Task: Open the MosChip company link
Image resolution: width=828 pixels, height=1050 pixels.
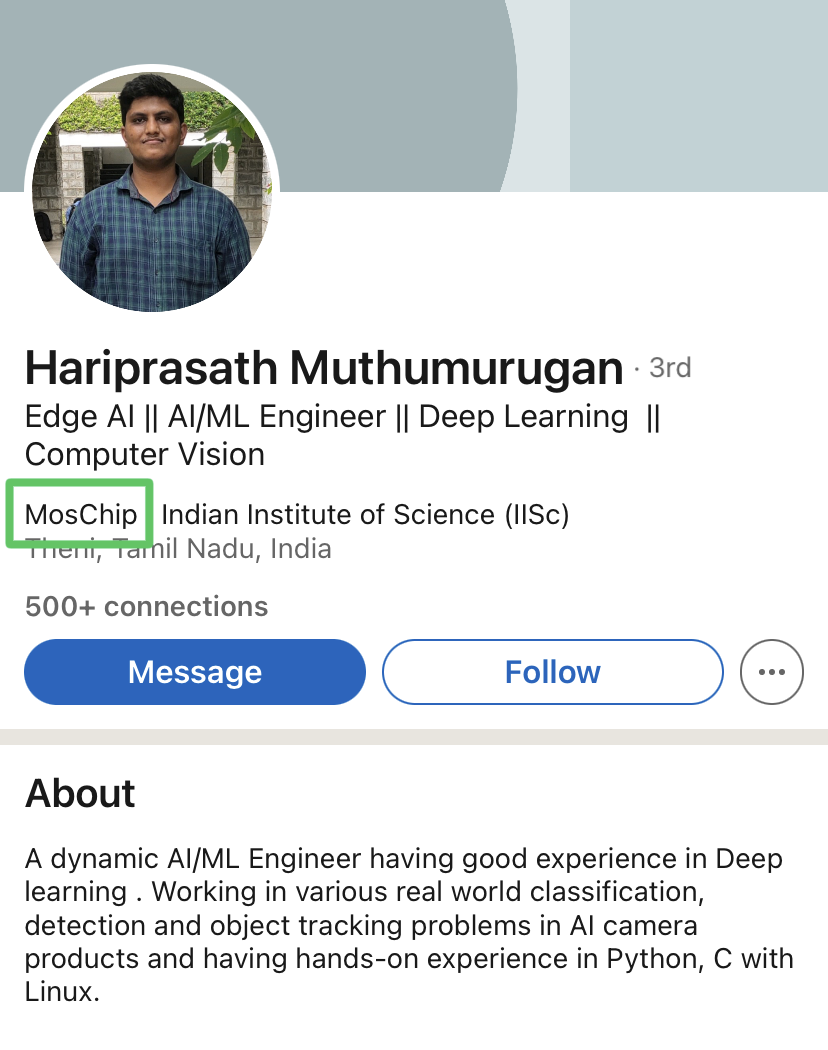Action: point(81,514)
